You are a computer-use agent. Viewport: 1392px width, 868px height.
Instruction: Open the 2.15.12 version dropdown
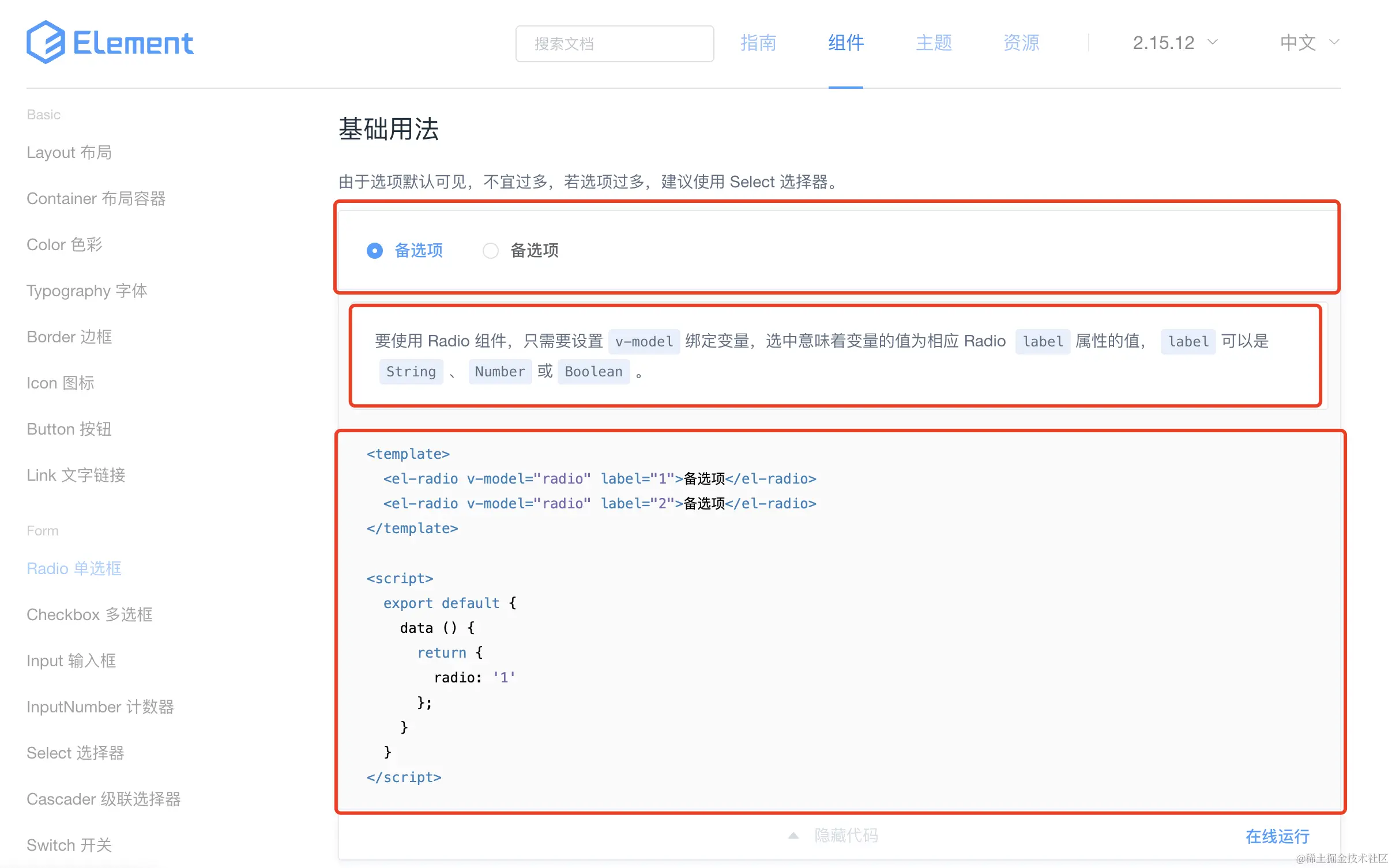[1175, 43]
